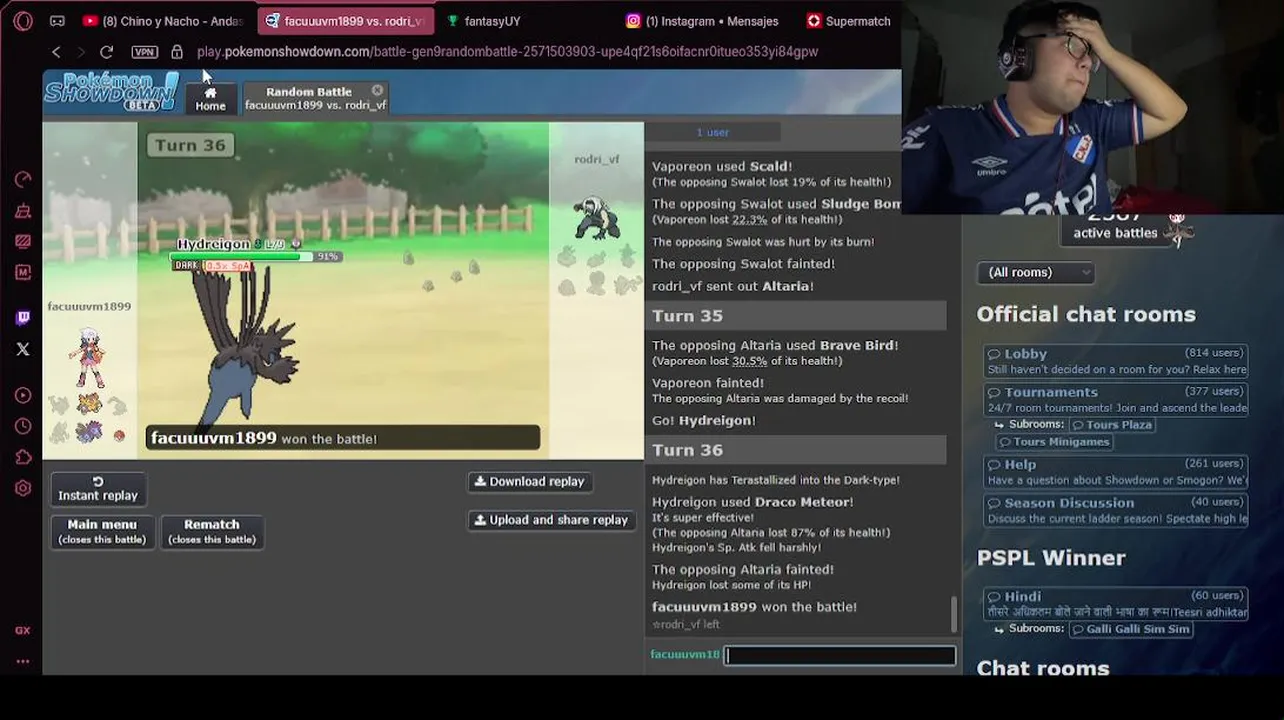1284x720 pixels.
Task: Close the Random Battle room tab
Action: (377, 90)
